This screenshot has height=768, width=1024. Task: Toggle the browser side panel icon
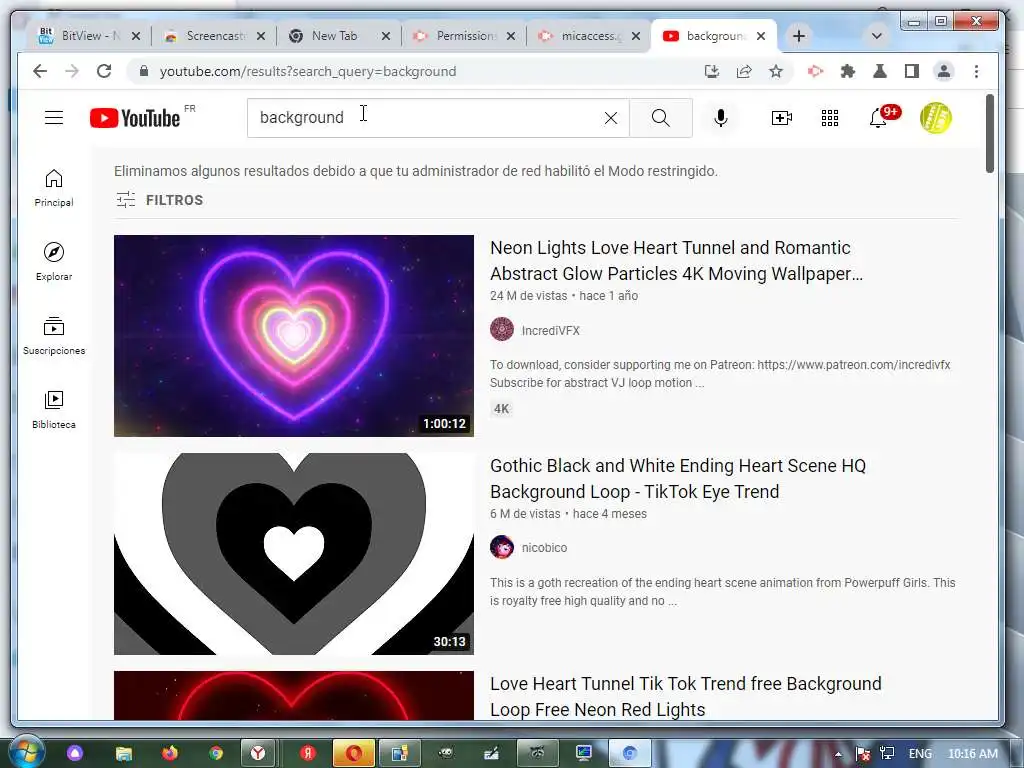912,71
